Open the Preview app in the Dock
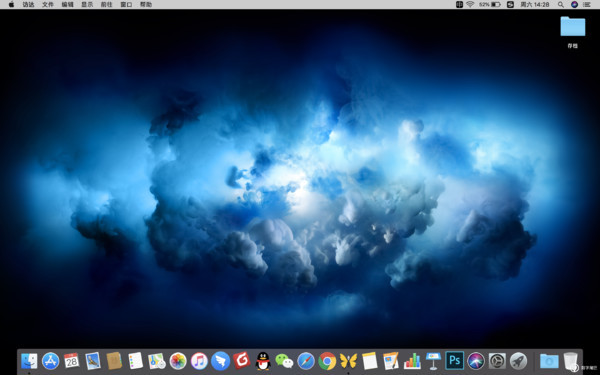The width and height of the screenshot is (600, 375). 93,361
